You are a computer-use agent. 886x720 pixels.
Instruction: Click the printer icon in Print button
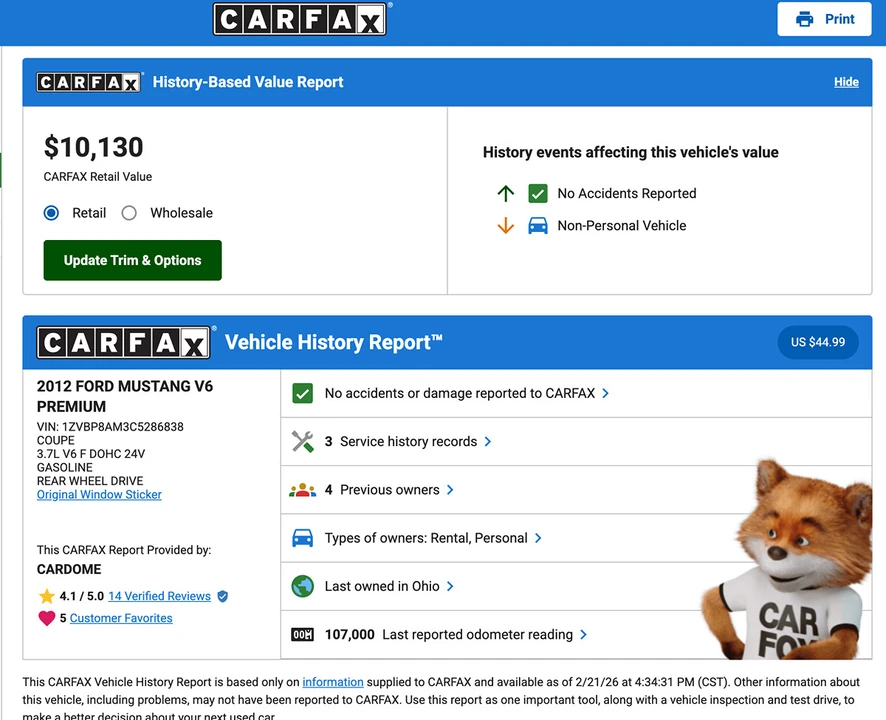[x=805, y=19]
